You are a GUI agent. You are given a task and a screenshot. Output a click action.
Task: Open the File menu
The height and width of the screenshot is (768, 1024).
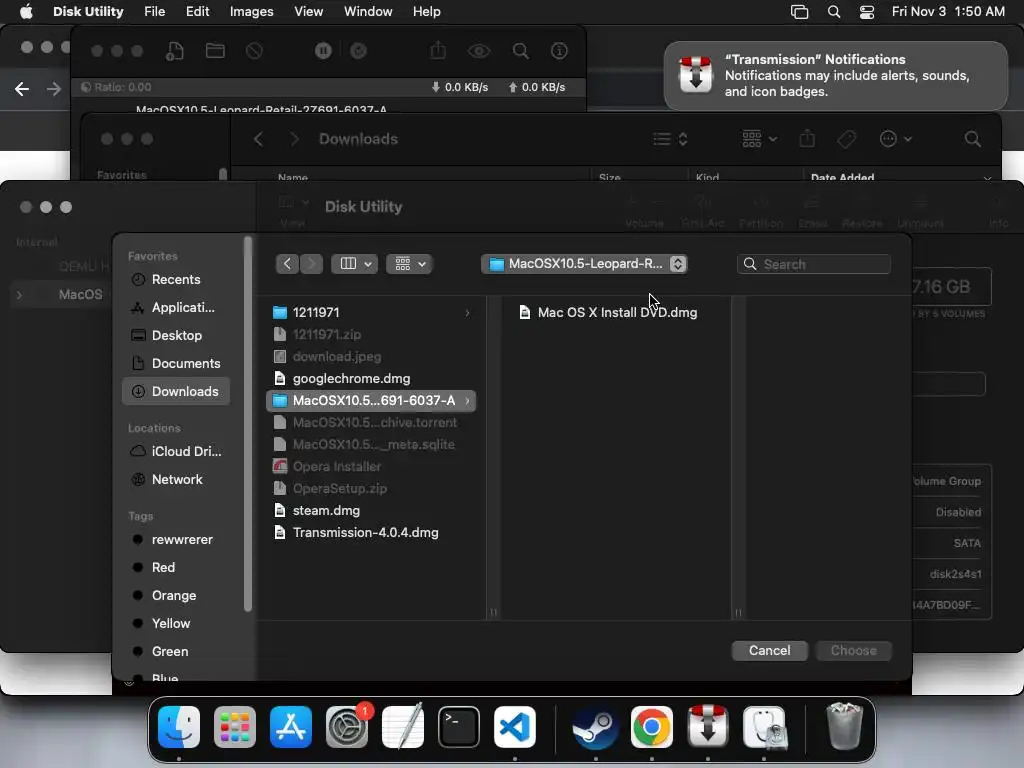tap(154, 12)
